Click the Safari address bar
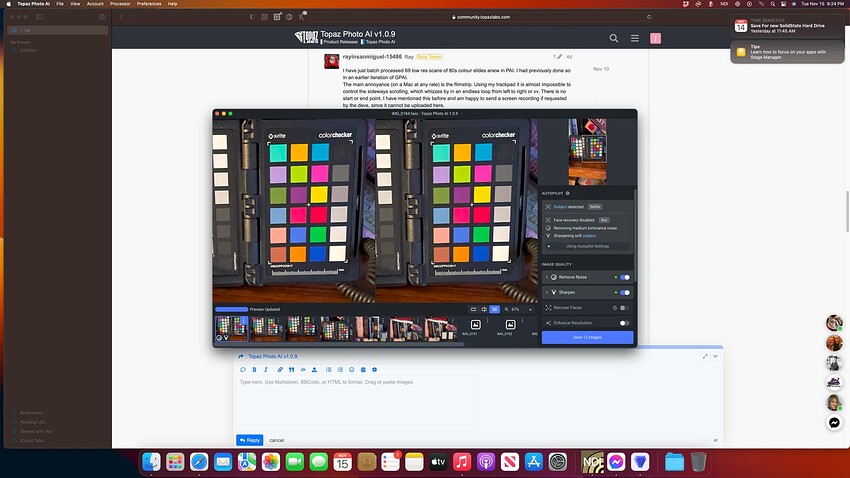 [481, 17]
